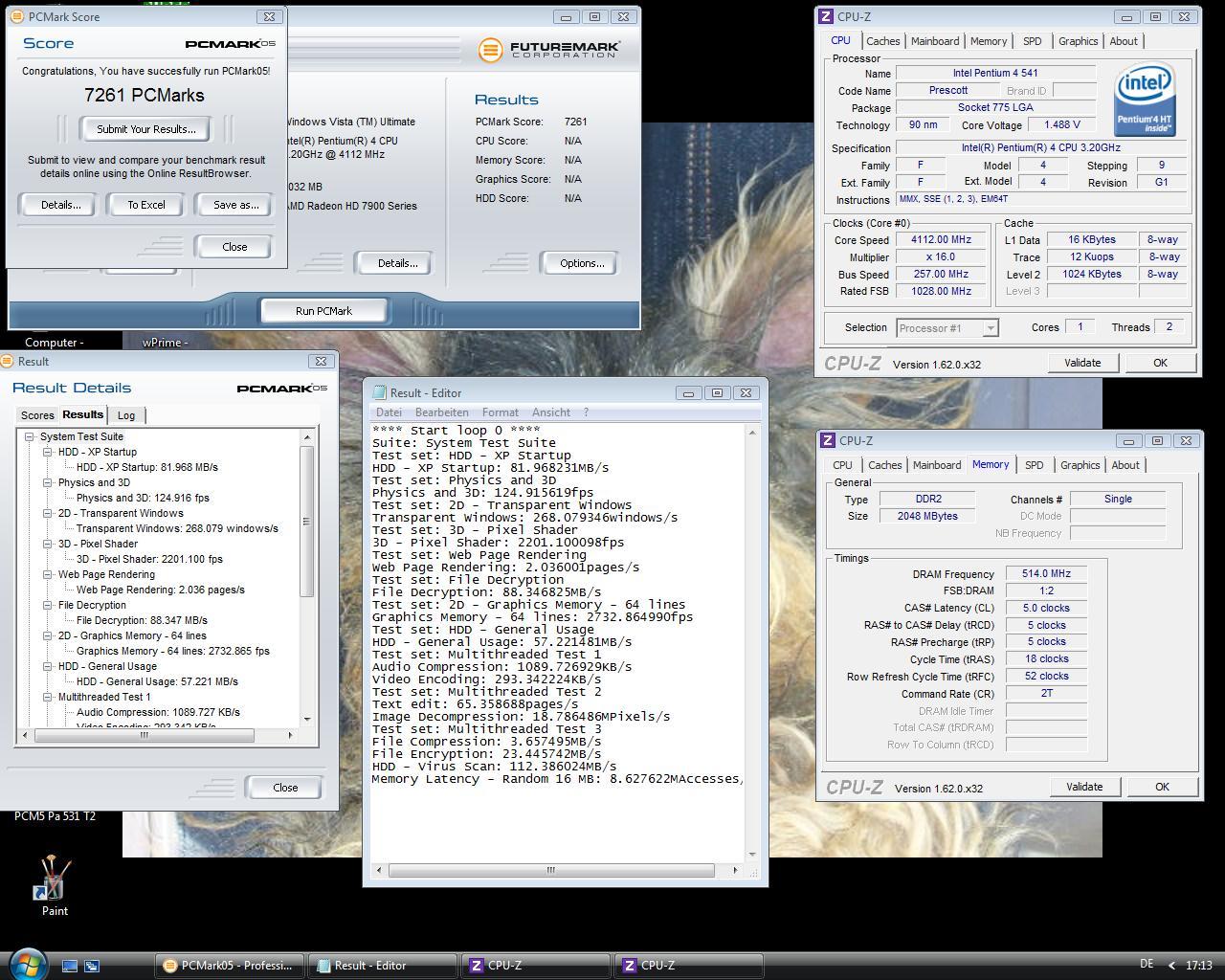Screen dimensions: 1225x980
Task: Collapse the HDD - XP Startup node
Action: point(48,452)
